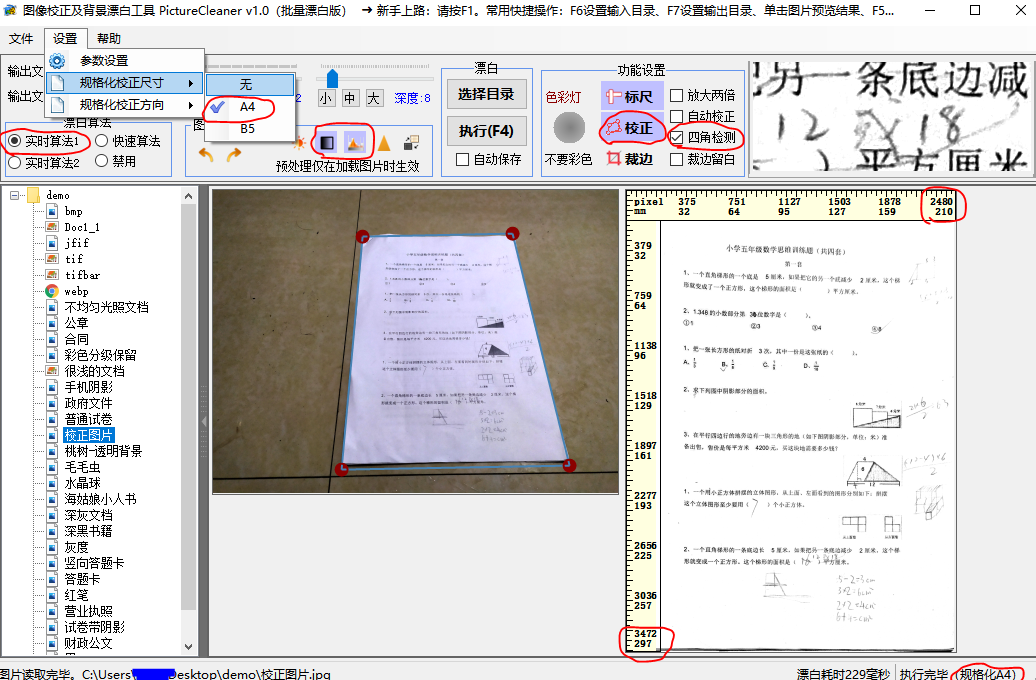Click the bottom-right red corner handle on photo
This screenshot has width=1036, height=680.
coord(569,465)
